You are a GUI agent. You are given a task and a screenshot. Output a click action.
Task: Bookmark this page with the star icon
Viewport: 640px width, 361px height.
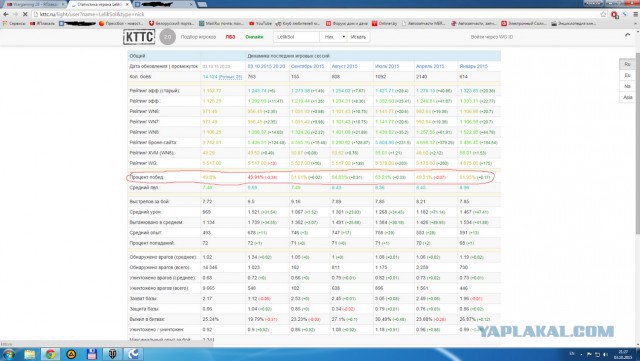(x=603, y=14)
